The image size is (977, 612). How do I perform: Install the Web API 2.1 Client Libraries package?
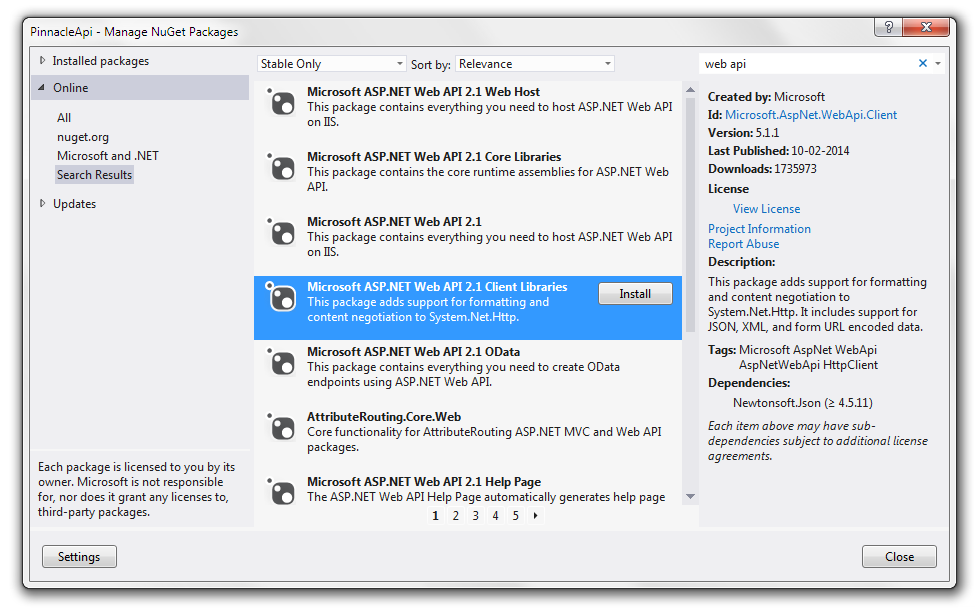tap(635, 294)
